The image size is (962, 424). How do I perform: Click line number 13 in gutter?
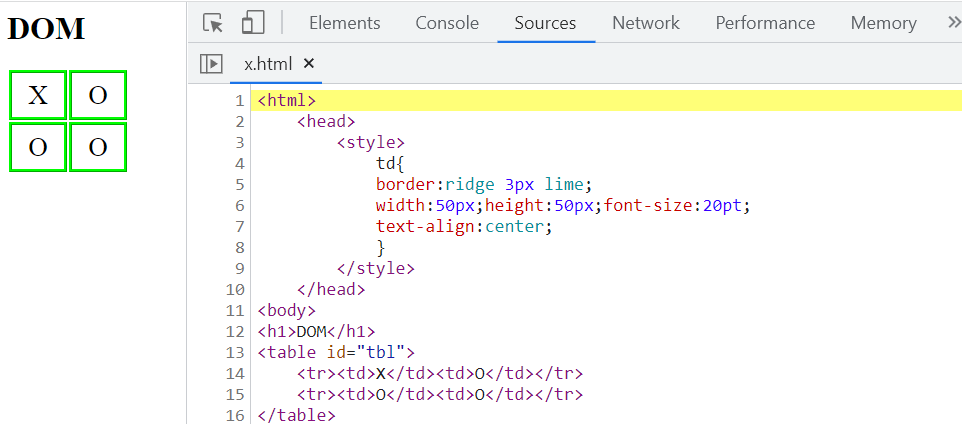coord(235,352)
